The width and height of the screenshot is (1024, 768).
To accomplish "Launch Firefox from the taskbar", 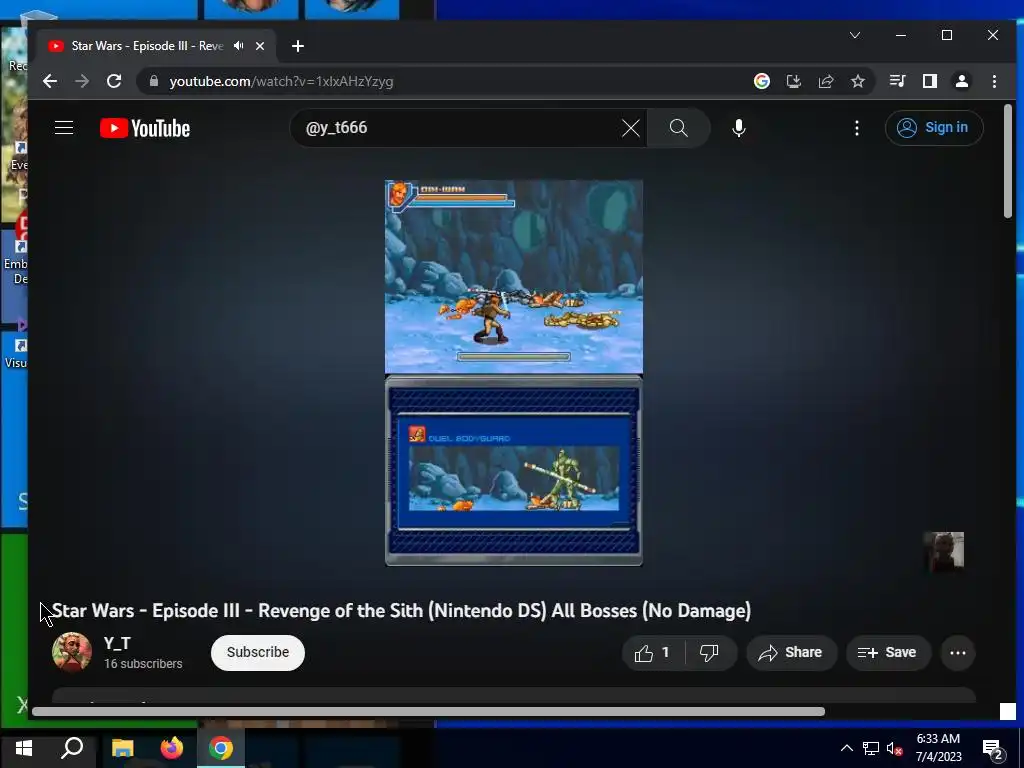I will (x=171, y=748).
